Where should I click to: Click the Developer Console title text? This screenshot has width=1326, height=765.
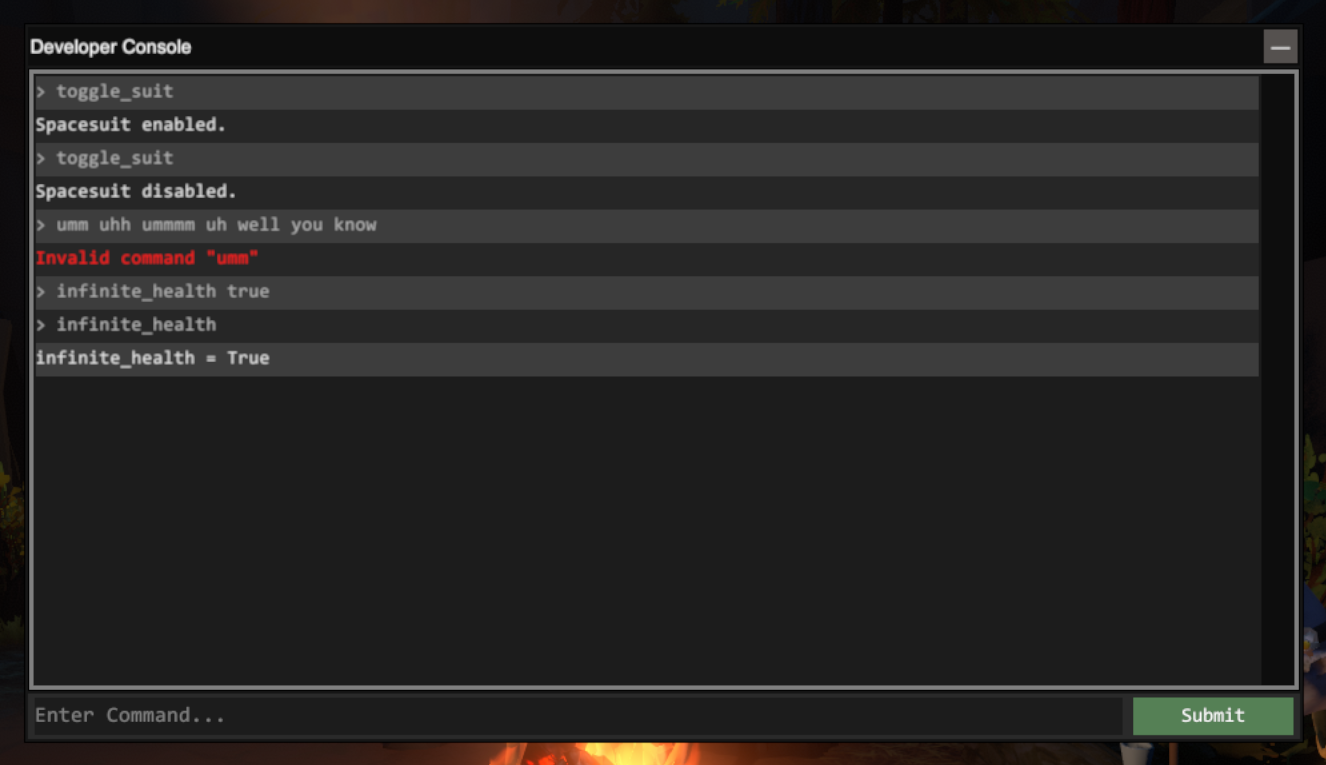tap(110, 47)
